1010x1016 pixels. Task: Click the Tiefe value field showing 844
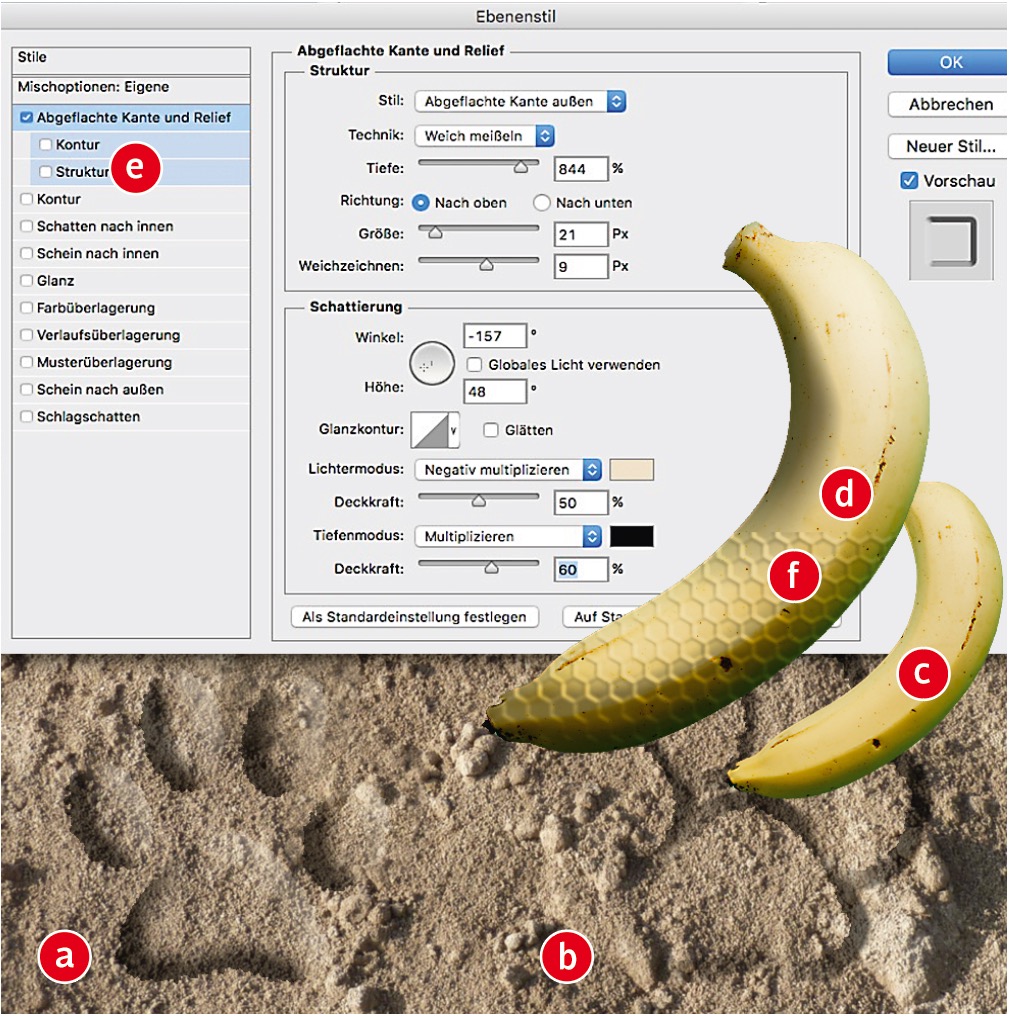[x=581, y=168]
